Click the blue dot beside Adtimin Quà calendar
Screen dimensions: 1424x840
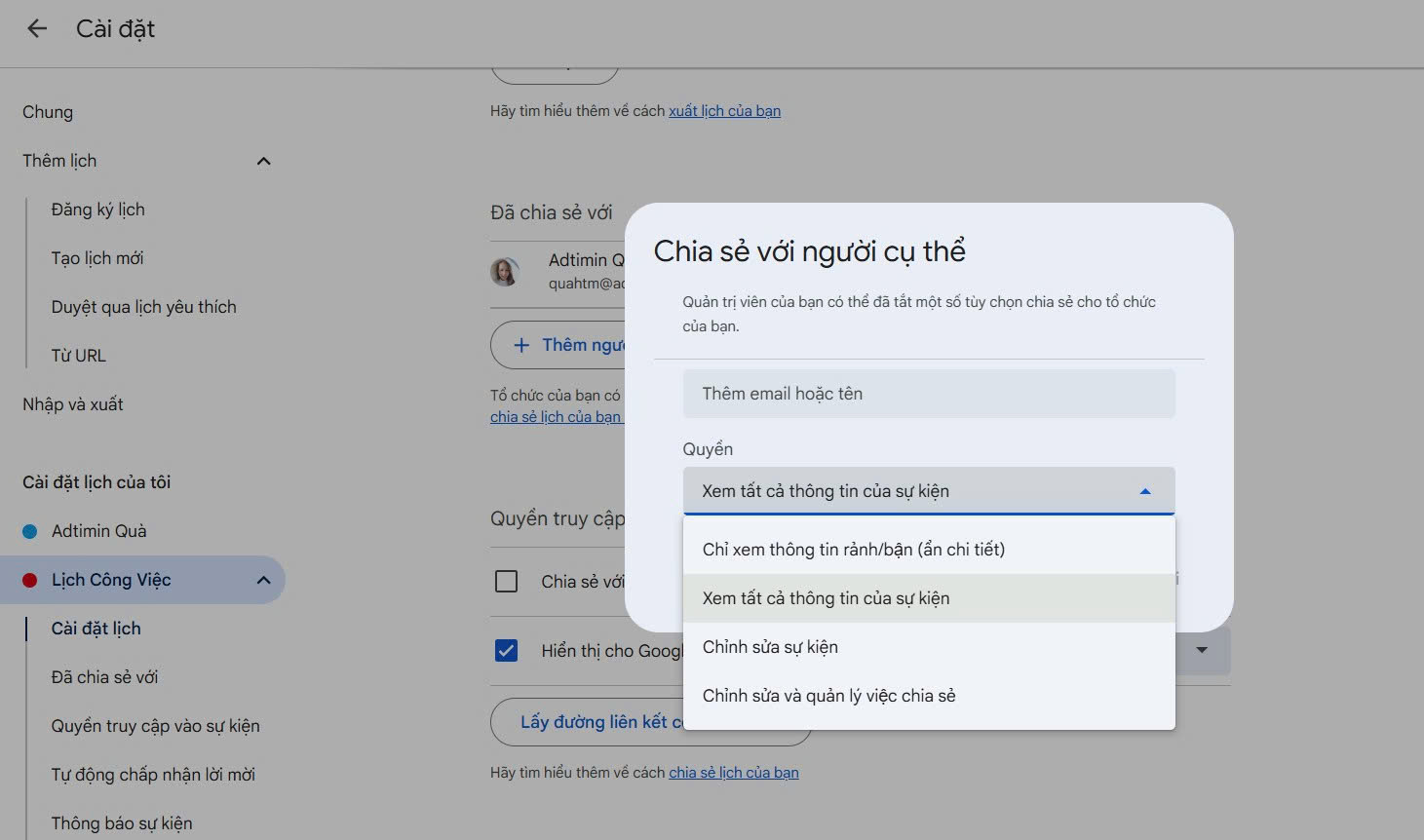pos(29,531)
